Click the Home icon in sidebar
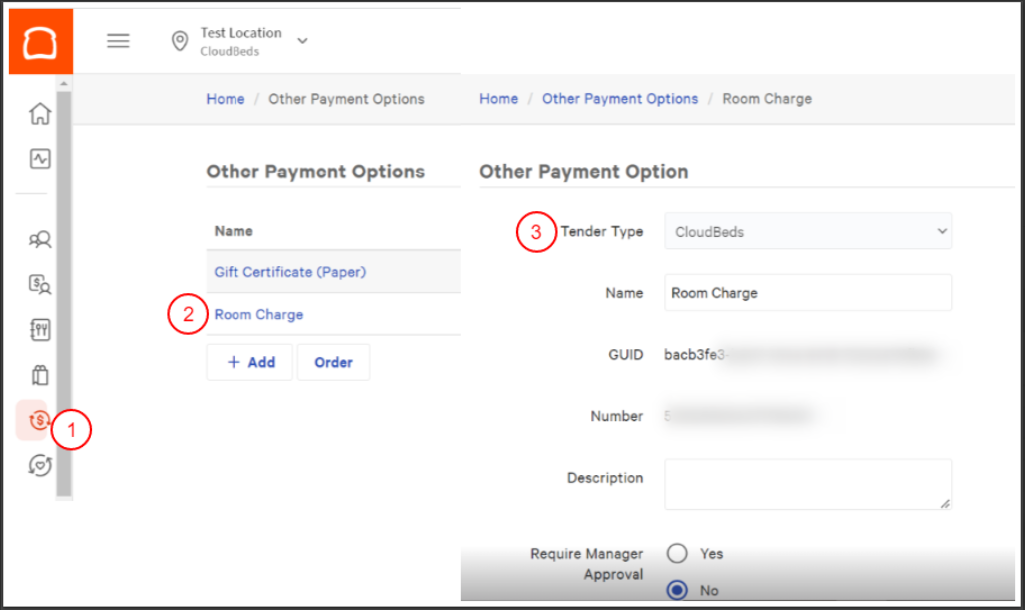The width and height of the screenshot is (1025, 610). [x=40, y=113]
